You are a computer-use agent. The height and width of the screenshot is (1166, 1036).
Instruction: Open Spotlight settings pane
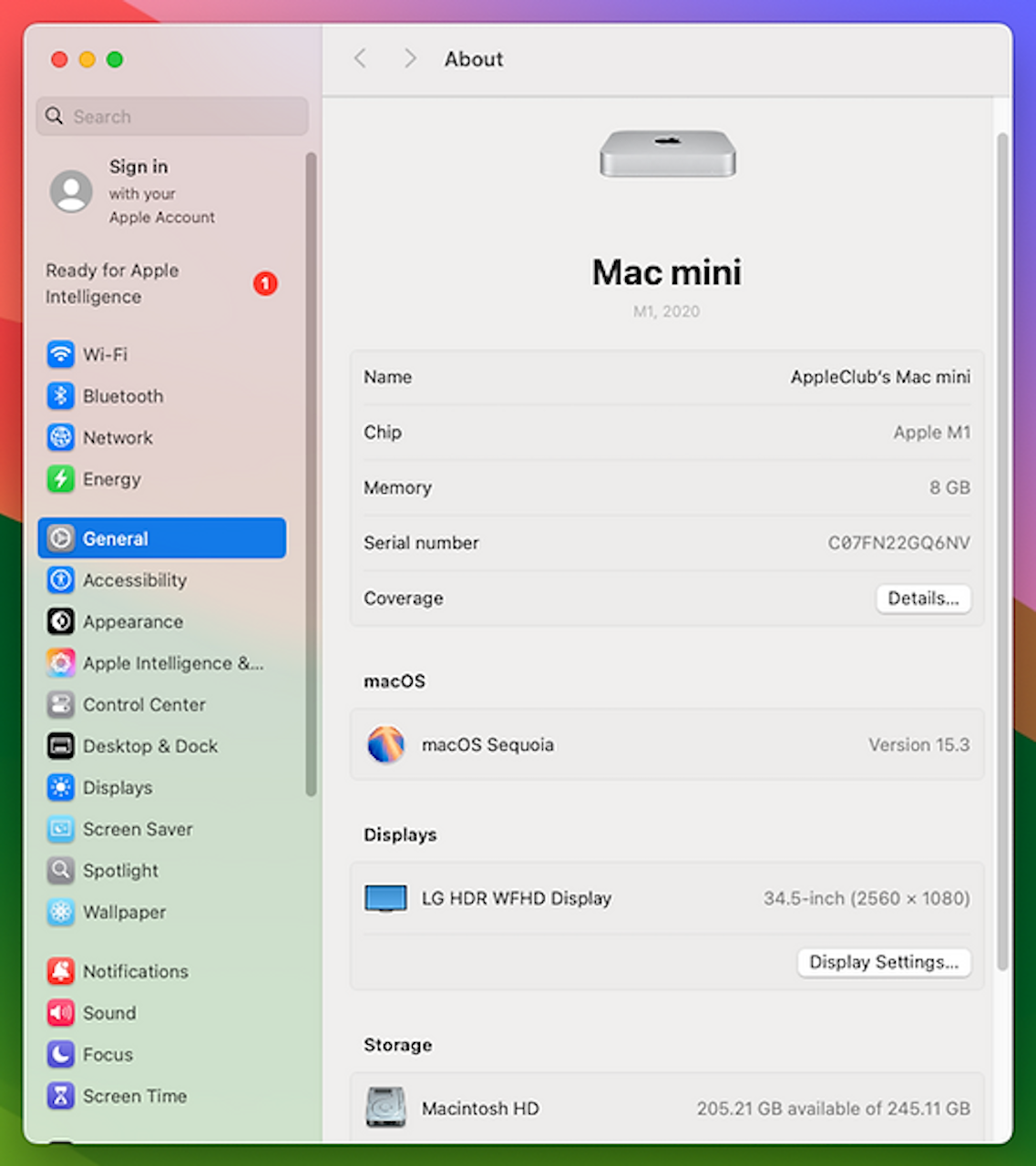pyautogui.click(x=162, y=870)
